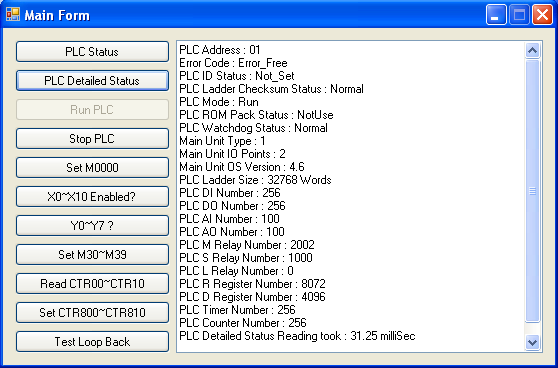Click 'PLC AI Number : 100' line
The height and width of the screenshot is (368, 558).
point(229,219)
